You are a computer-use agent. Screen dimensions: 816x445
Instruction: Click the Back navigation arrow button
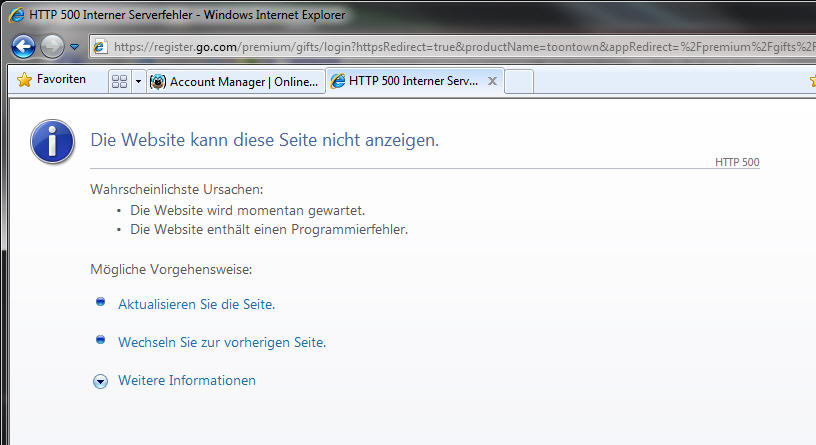(x=24, y=46)
